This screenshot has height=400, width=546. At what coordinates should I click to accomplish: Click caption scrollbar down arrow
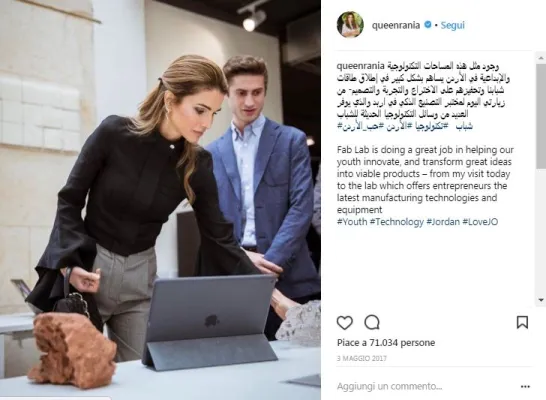point(541,300)
